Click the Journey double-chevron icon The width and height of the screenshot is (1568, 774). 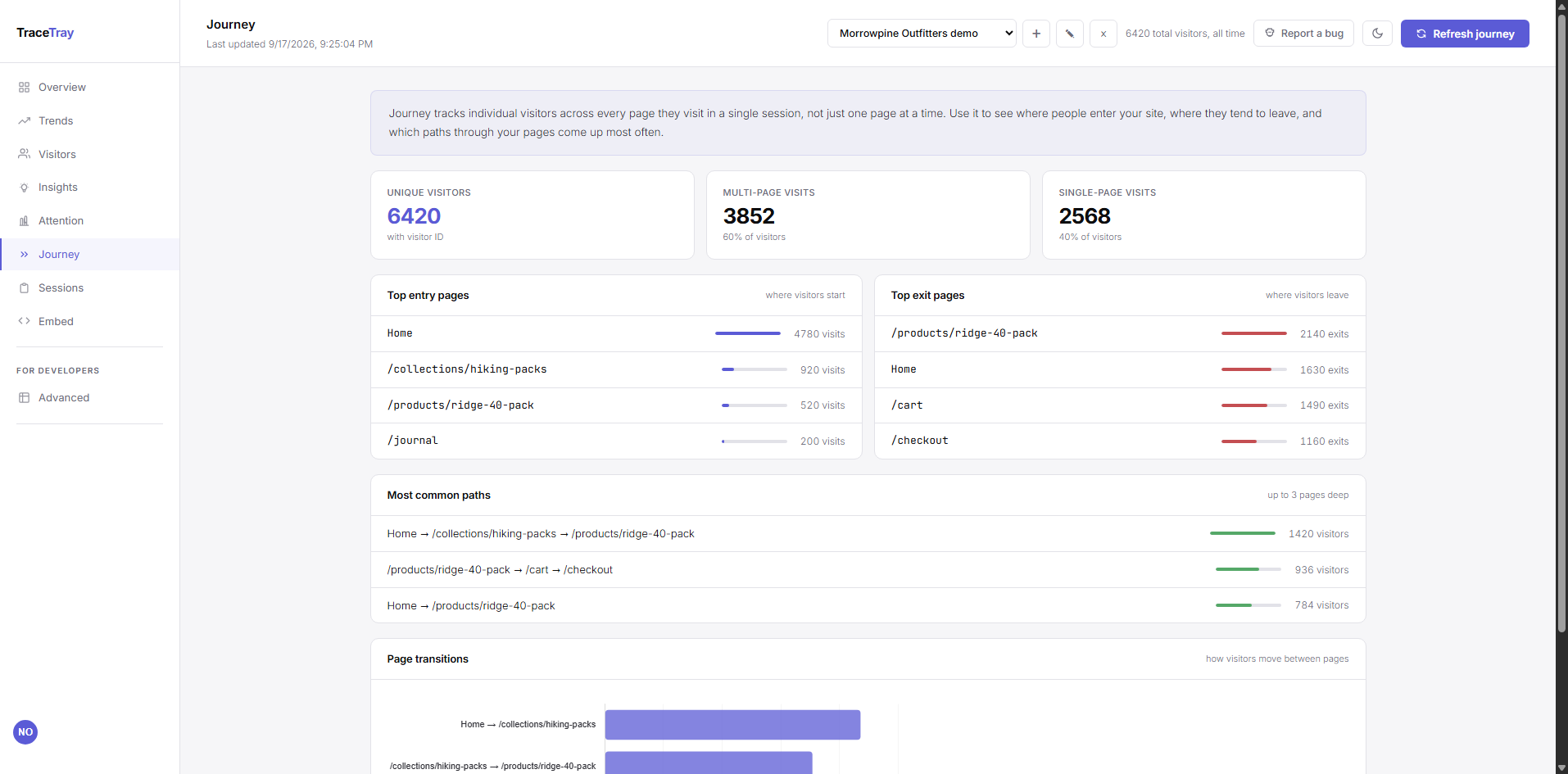click(x=25, y=255)
